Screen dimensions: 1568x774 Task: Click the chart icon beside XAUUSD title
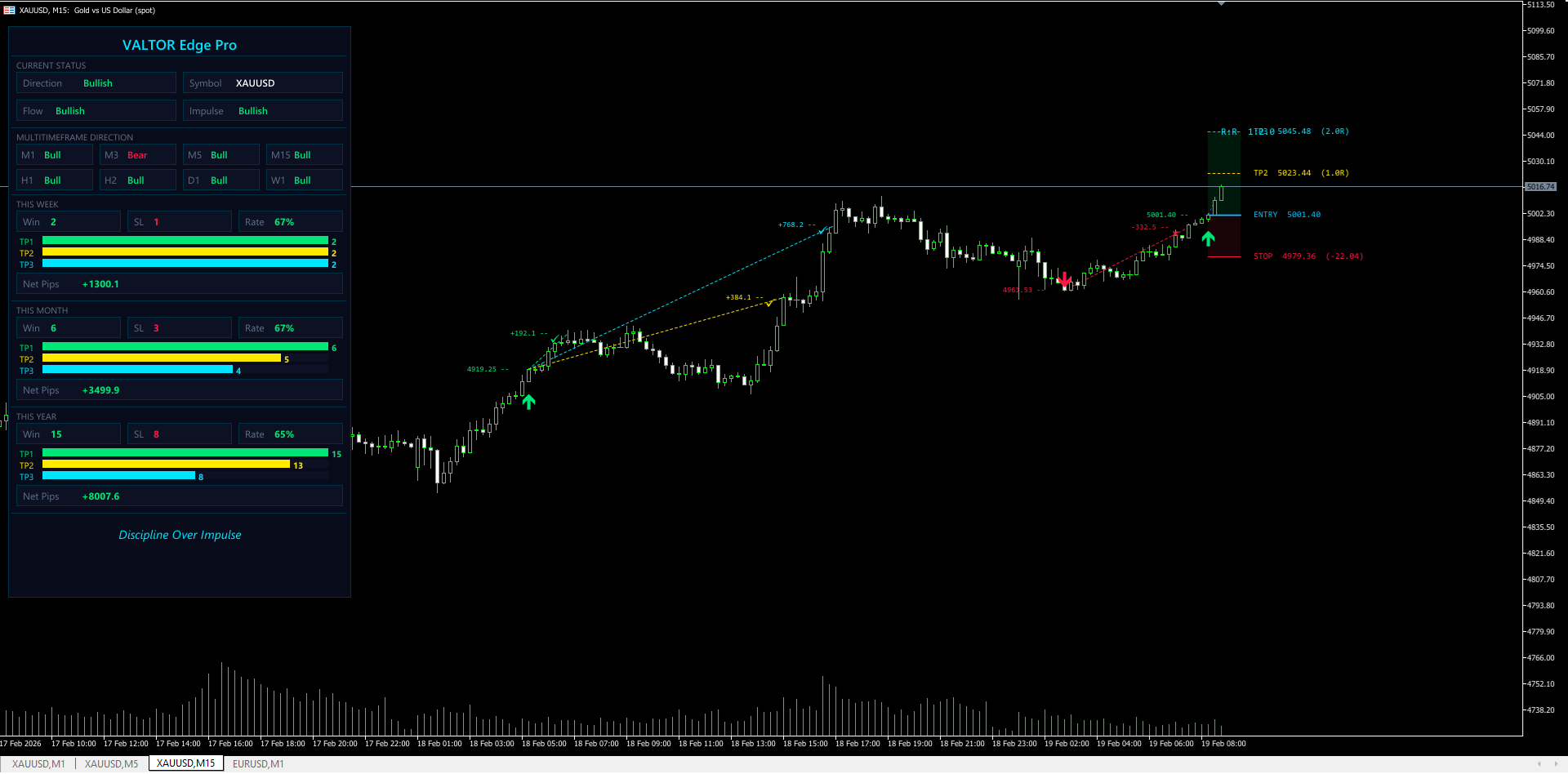[x=9, y=10]
